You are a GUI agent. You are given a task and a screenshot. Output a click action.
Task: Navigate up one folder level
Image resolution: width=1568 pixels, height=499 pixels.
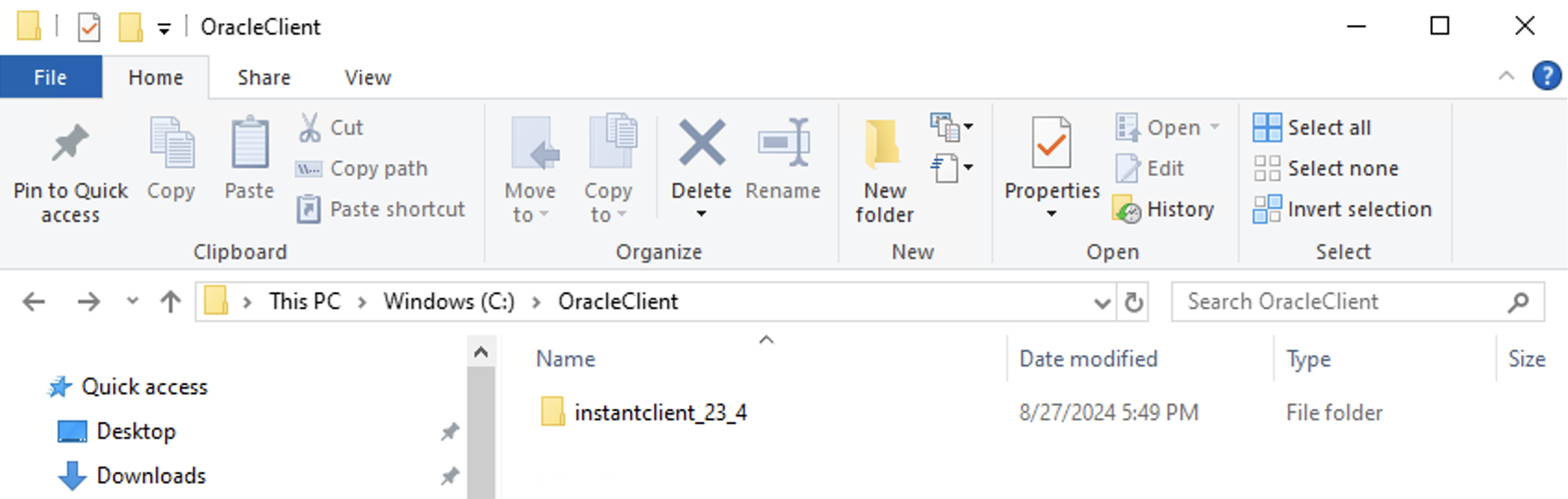click(171, 301)
